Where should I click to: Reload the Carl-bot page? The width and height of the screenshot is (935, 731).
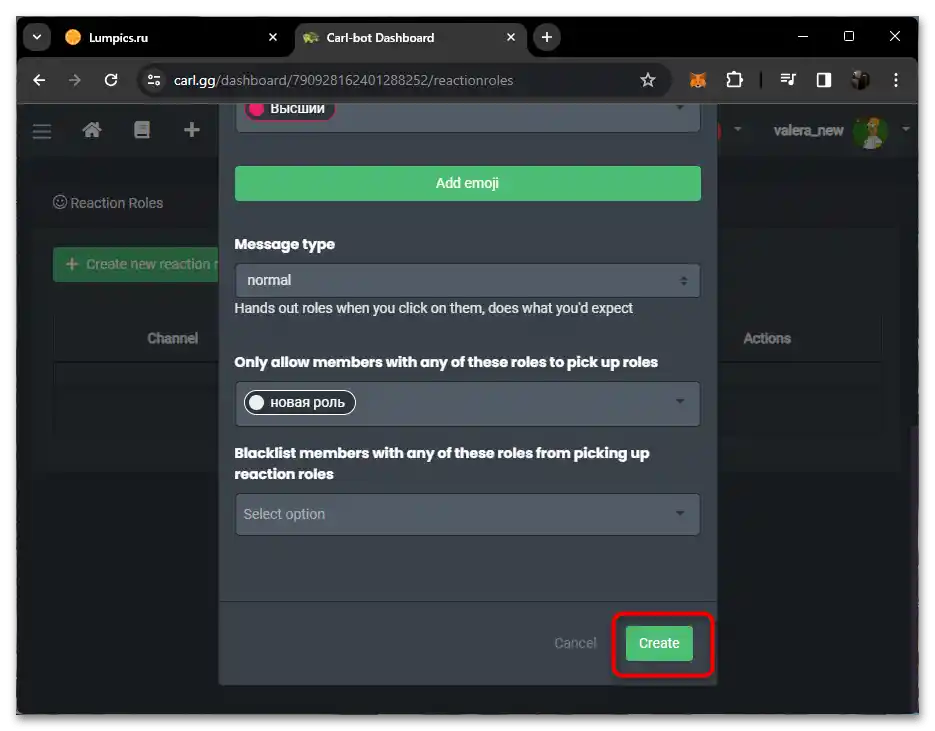pos(111,80)
